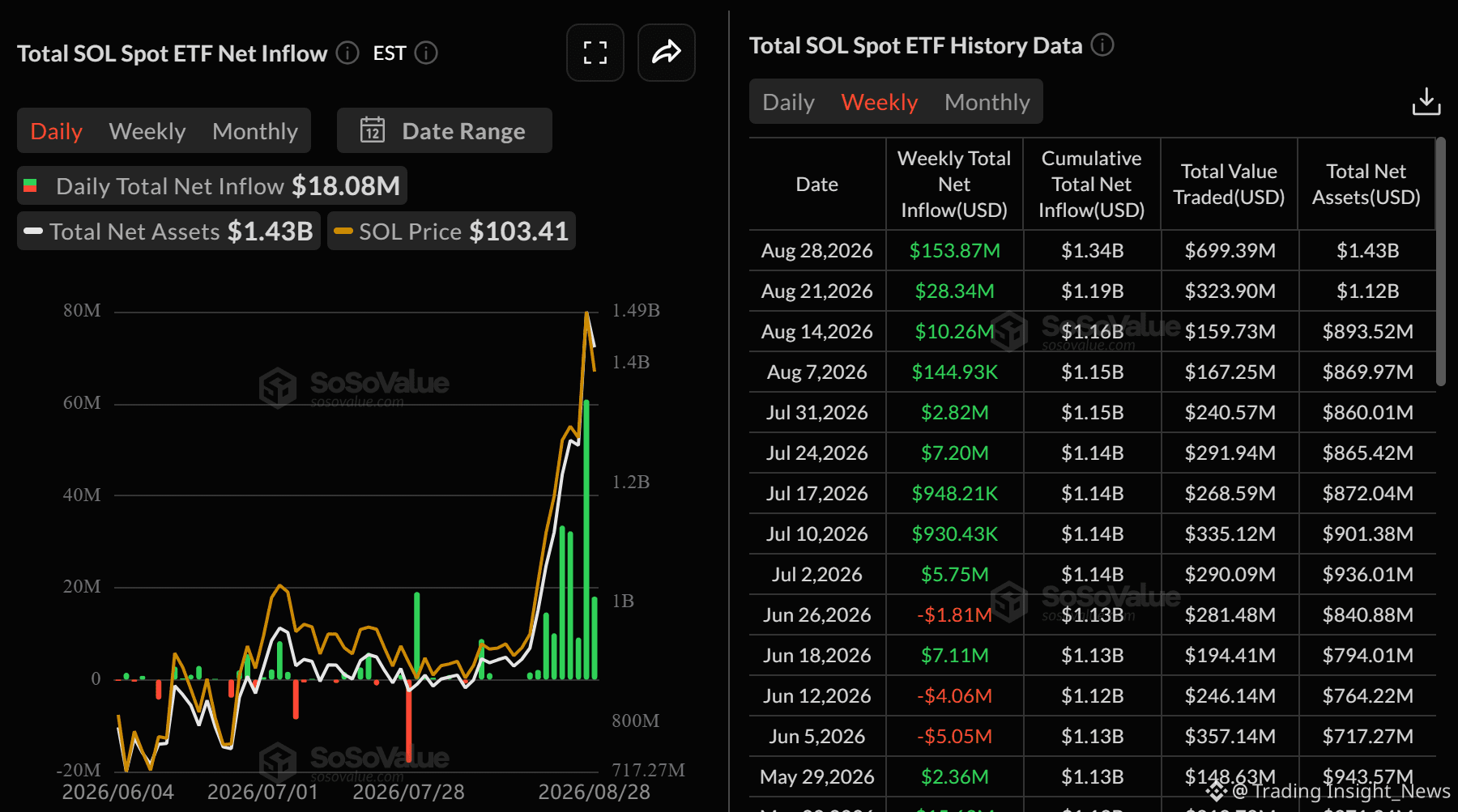Open info tooltip beside History Data title

[1102, 45]
